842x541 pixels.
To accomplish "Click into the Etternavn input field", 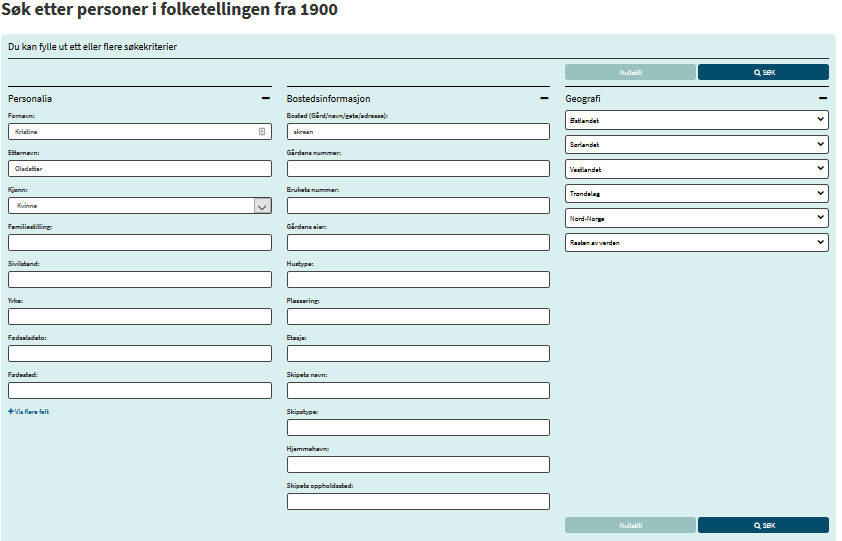I will pos(140,168).
